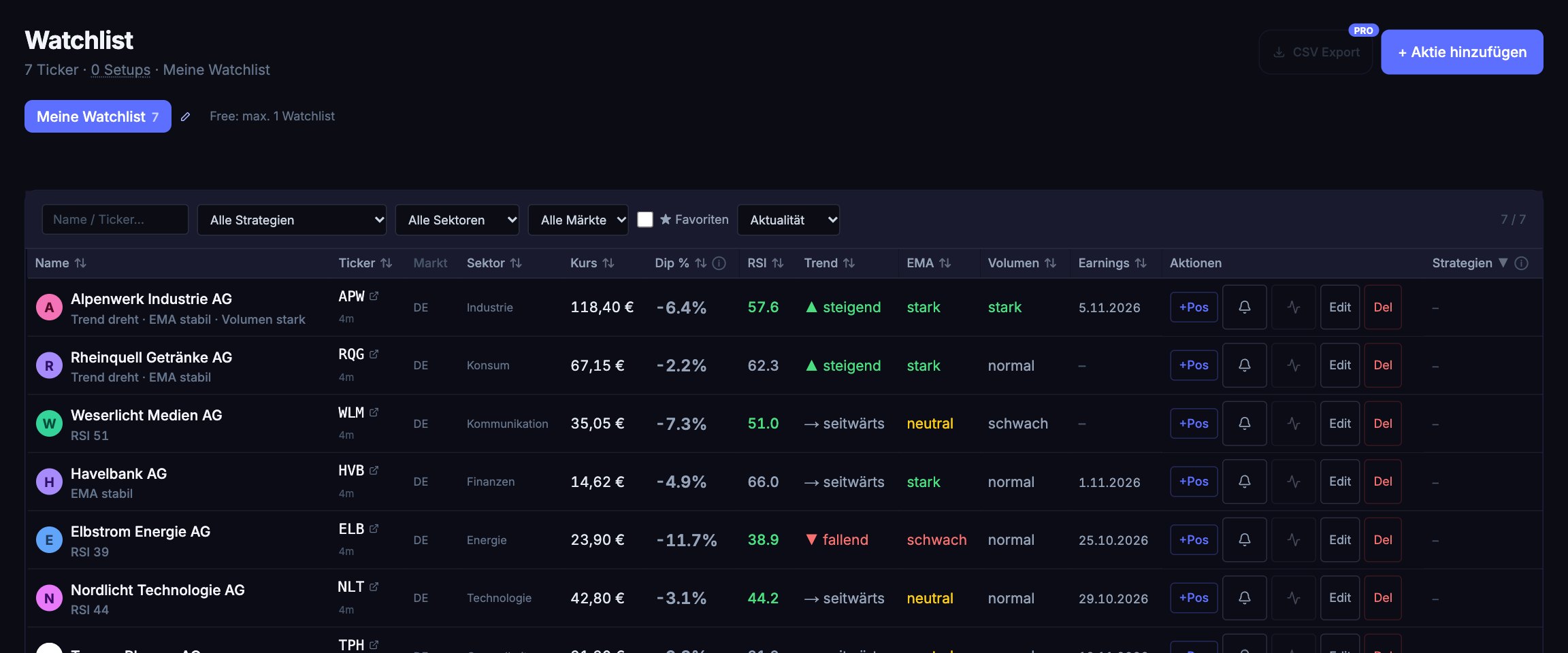Click the CSV Export button
1568x653 pixels.
pos(1316,52)
